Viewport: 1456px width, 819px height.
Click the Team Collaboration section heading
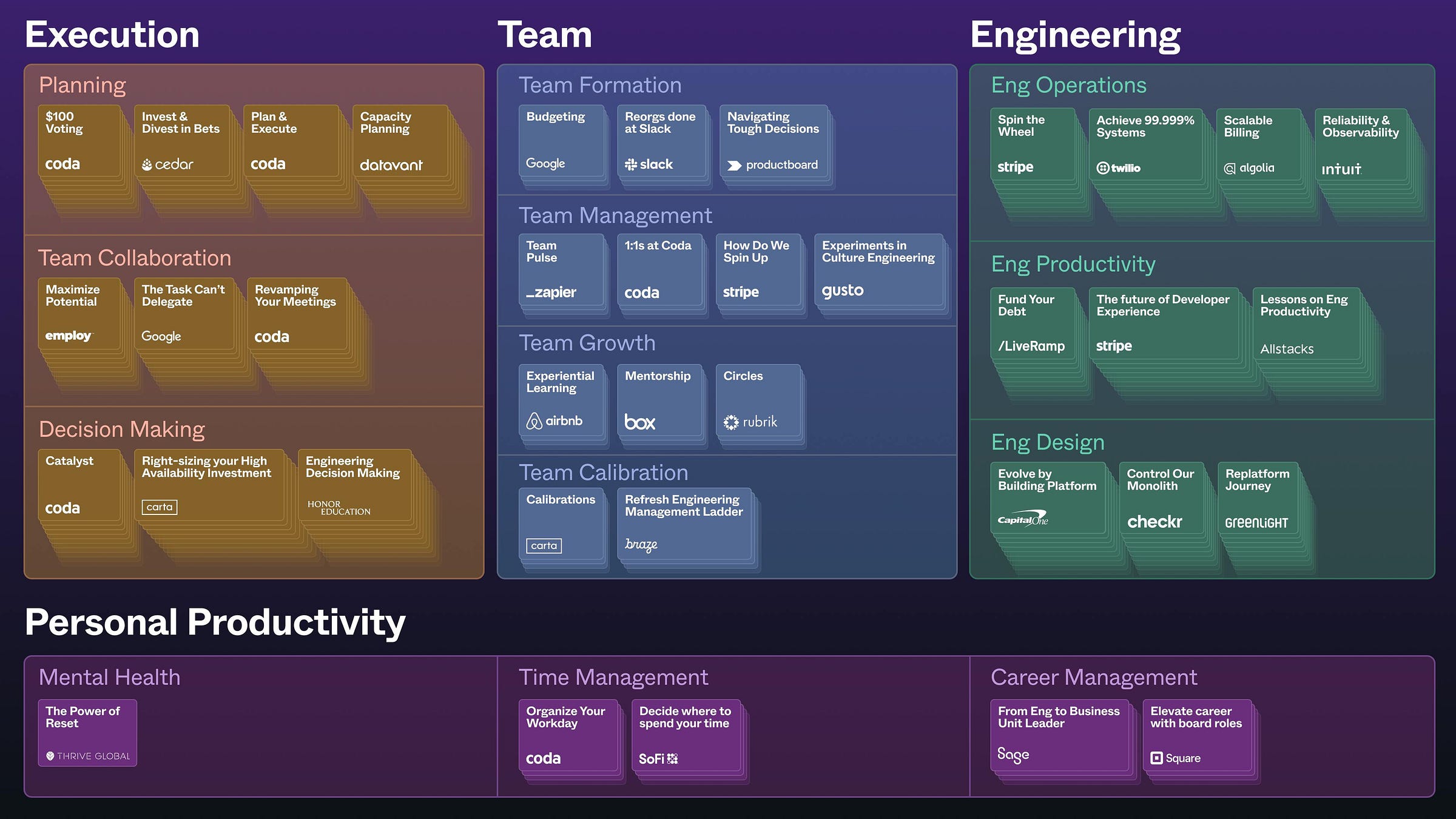pos(135,258)
